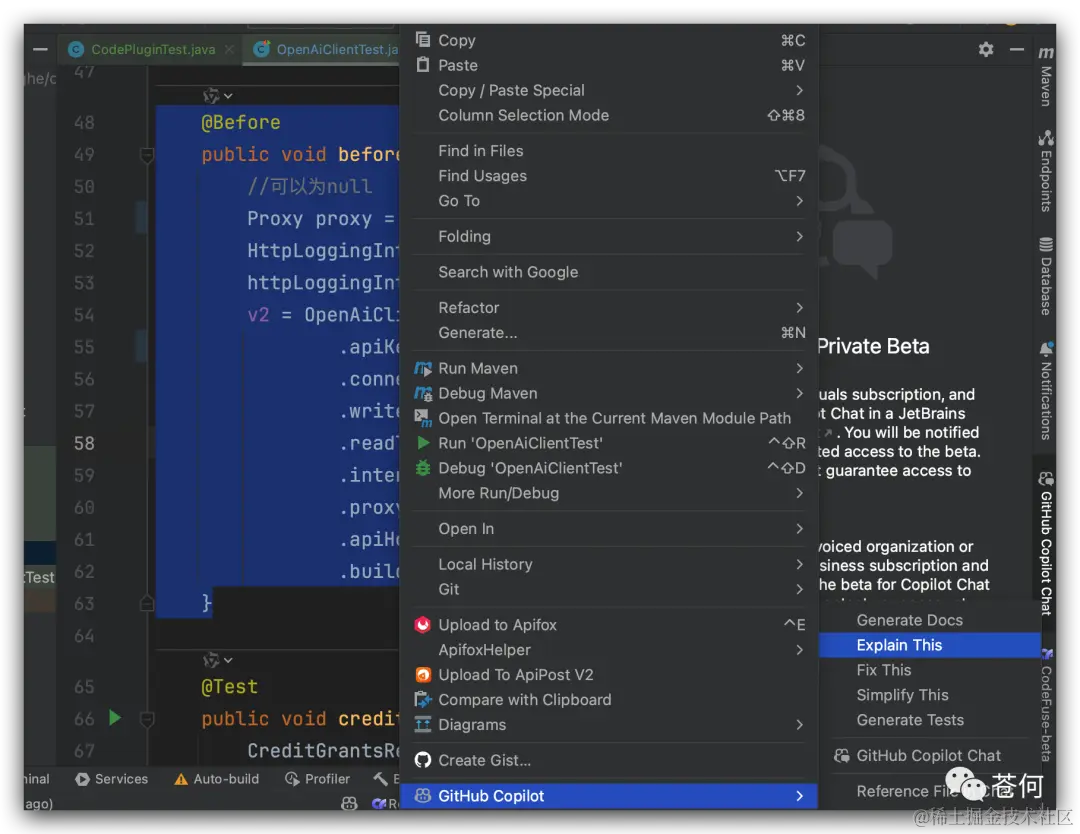
Task: Open the GitHub Copilot Chat side tab
Action: [1046, 543]
